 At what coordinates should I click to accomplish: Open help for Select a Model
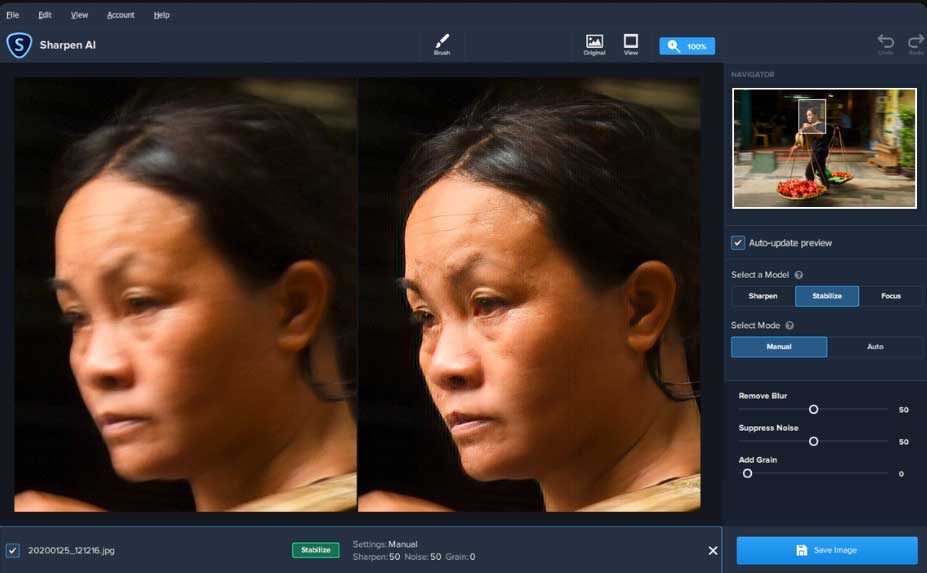(x=799, y=275)
